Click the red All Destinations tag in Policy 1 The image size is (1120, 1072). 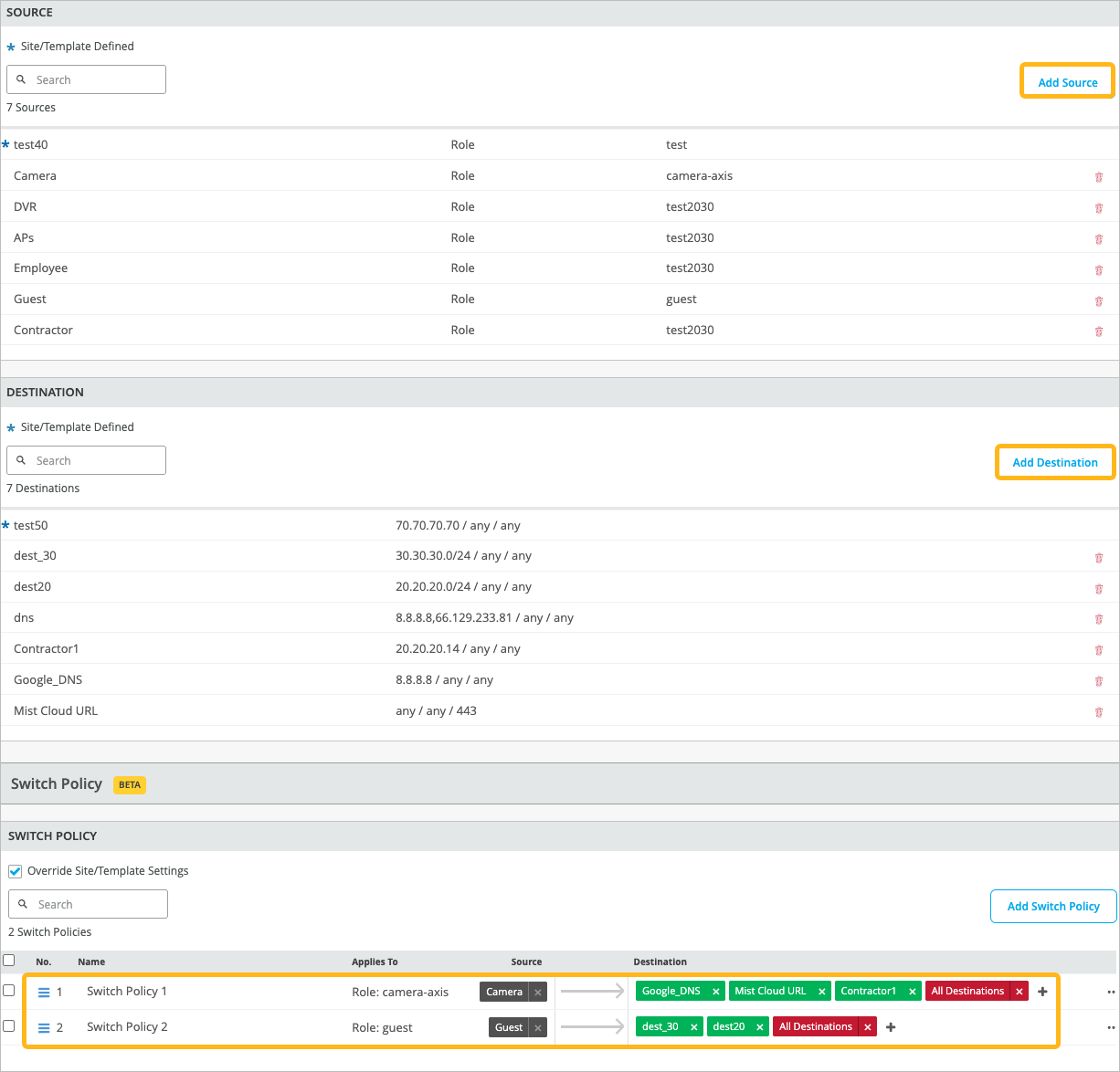click(967, 992)
